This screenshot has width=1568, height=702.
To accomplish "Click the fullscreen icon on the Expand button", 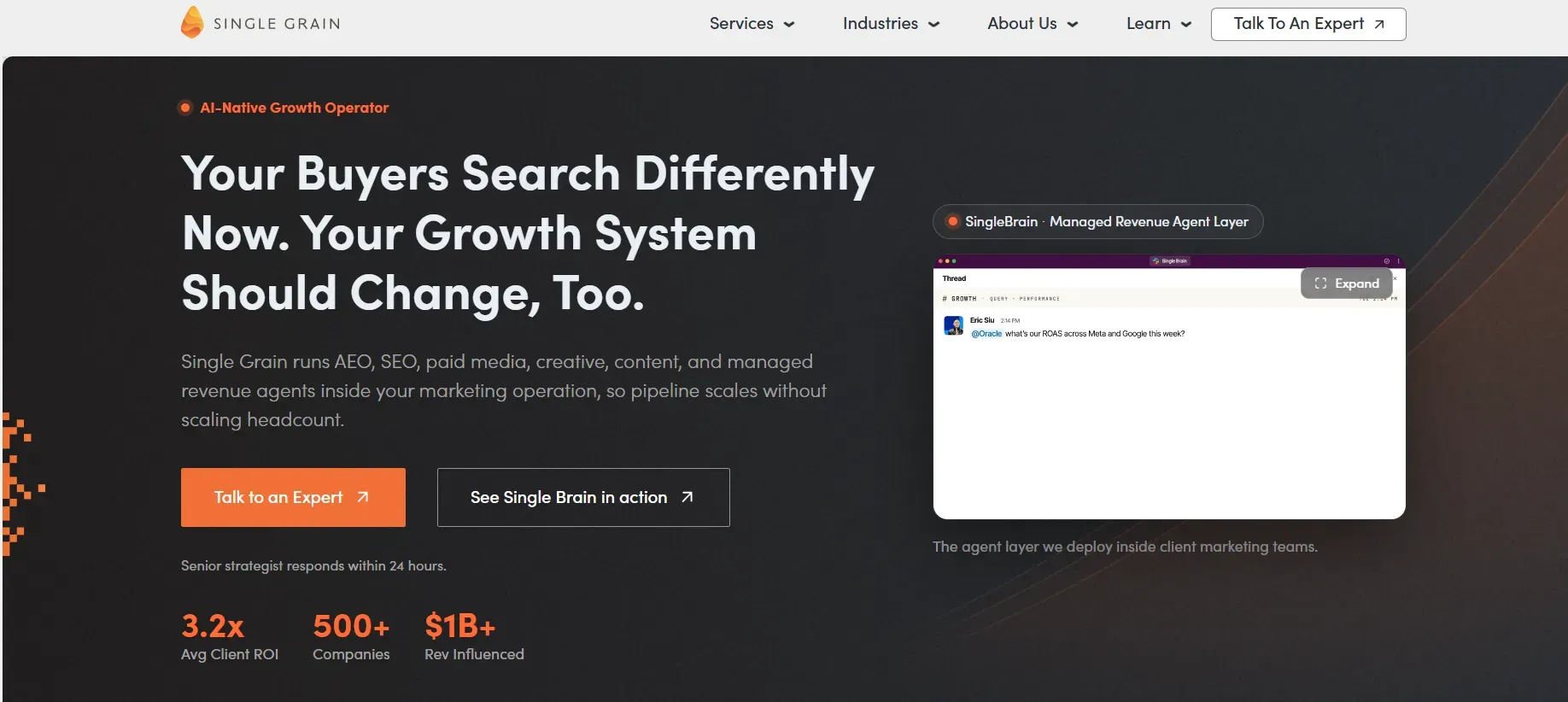I will click(x=1320, y=284).
